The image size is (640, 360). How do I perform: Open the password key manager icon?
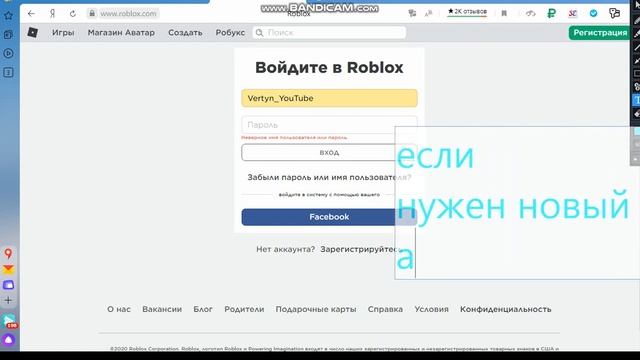point(614,13)
